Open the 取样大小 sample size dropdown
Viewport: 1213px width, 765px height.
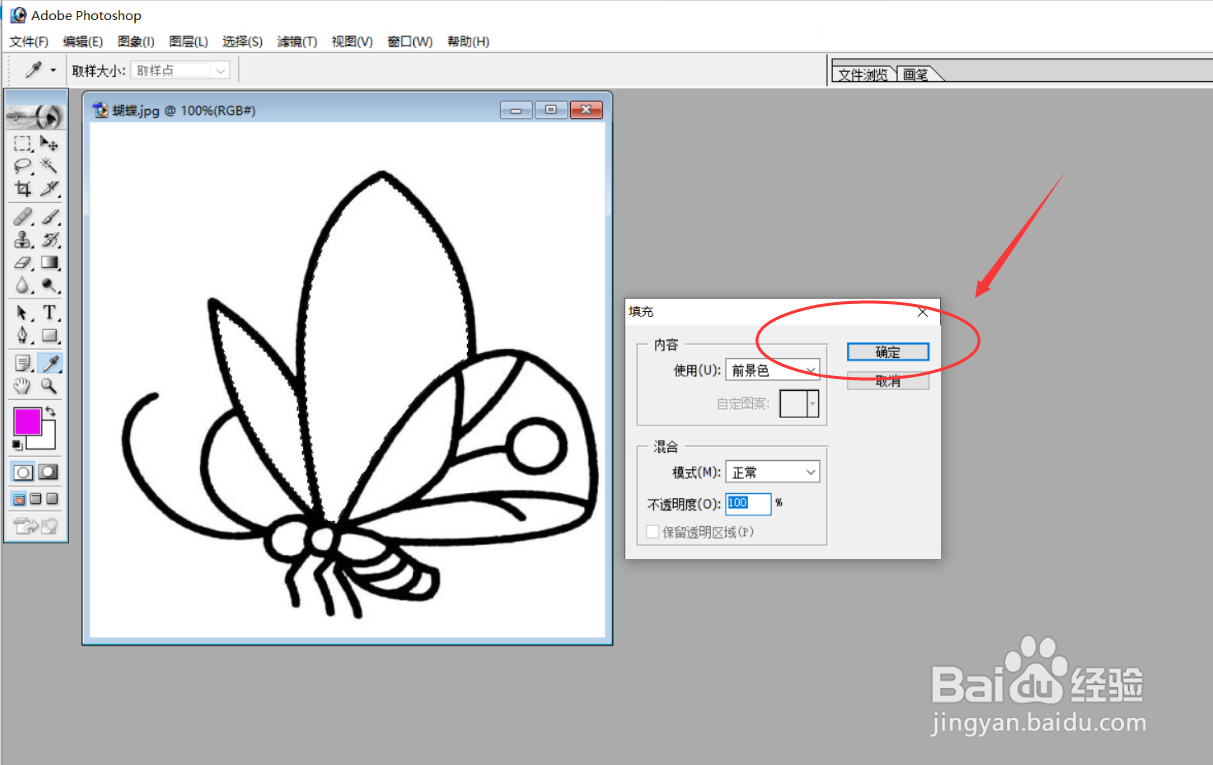[x=180, y=70]
